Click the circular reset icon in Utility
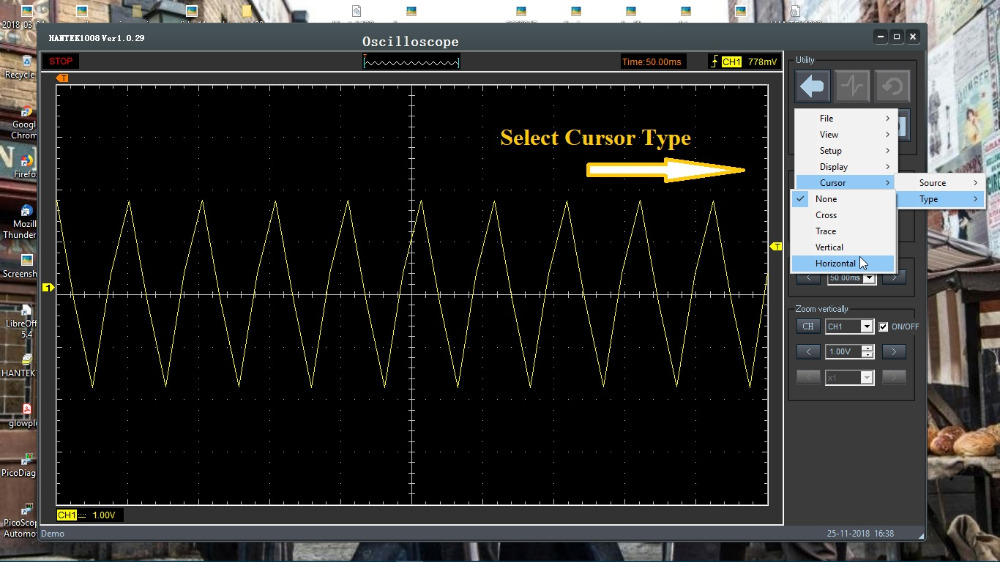 click(892, 87)
